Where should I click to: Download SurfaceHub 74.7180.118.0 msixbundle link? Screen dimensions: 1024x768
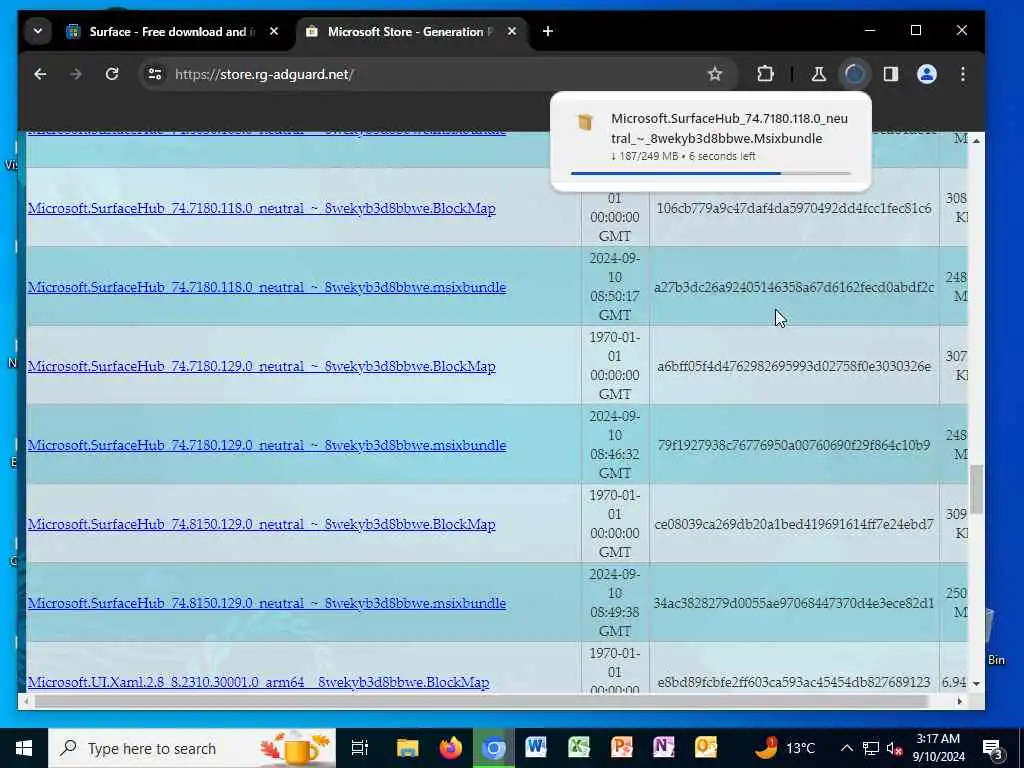click(266, 287)
